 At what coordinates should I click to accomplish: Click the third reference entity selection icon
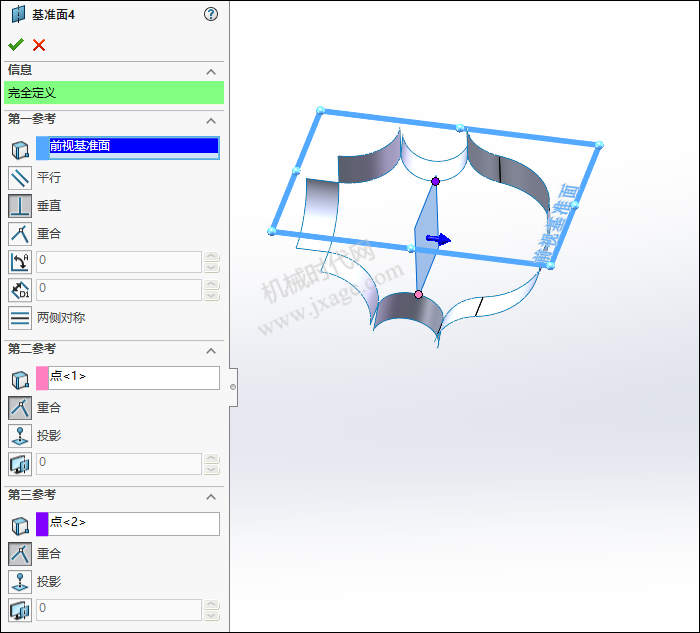coord(20,526)
